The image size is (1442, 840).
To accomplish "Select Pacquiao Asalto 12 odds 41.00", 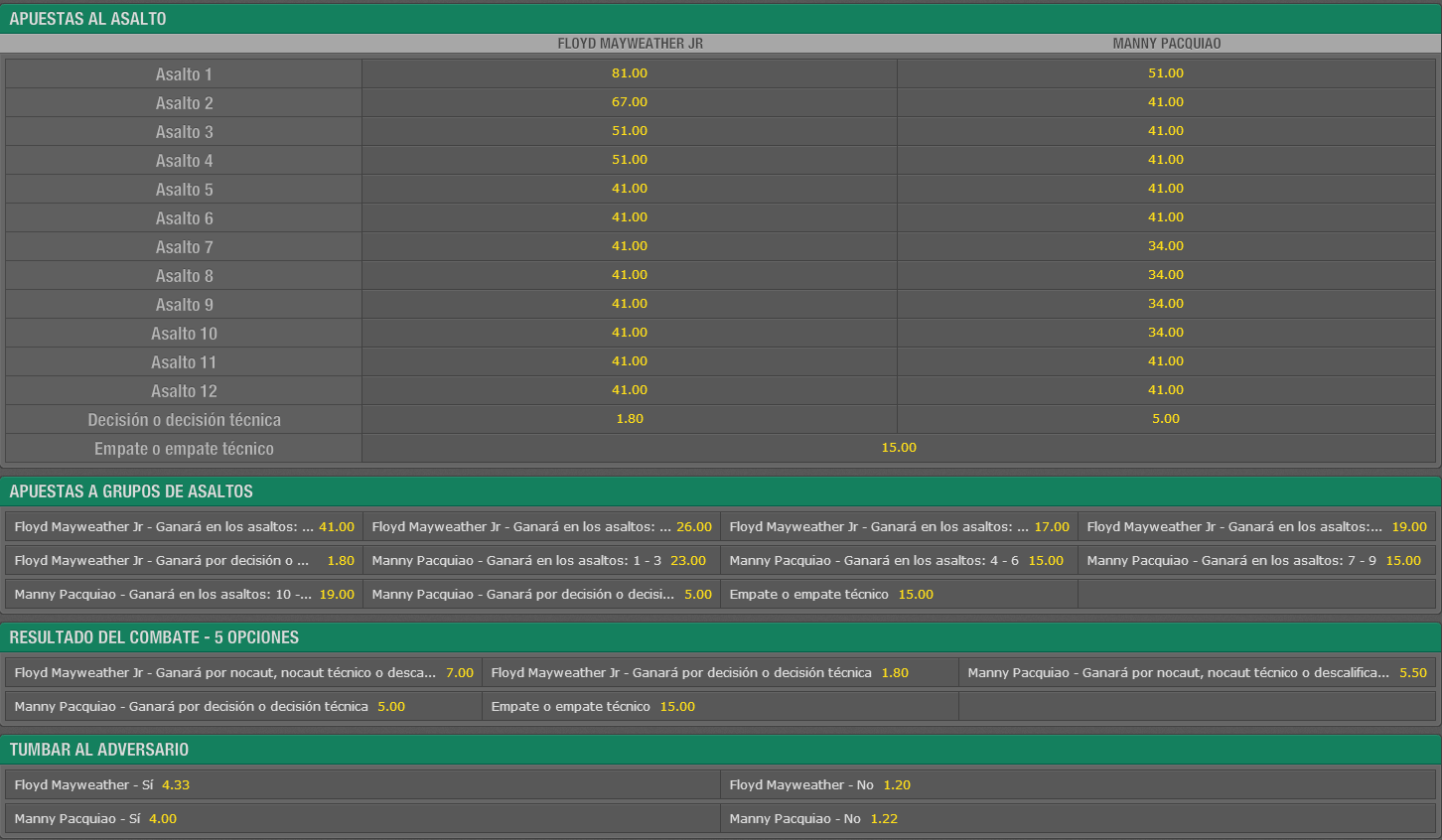I will coord(1166,390).
